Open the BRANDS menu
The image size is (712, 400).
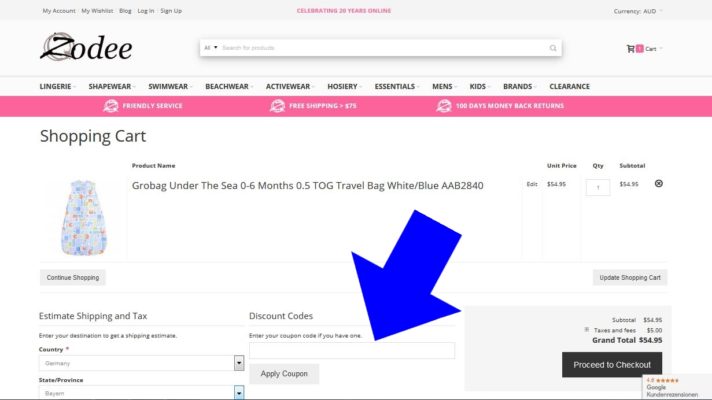click(x=519, y=86)
